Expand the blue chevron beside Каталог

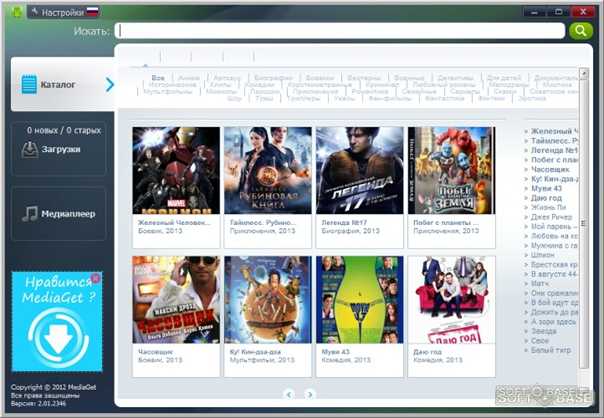pos(110,84)
